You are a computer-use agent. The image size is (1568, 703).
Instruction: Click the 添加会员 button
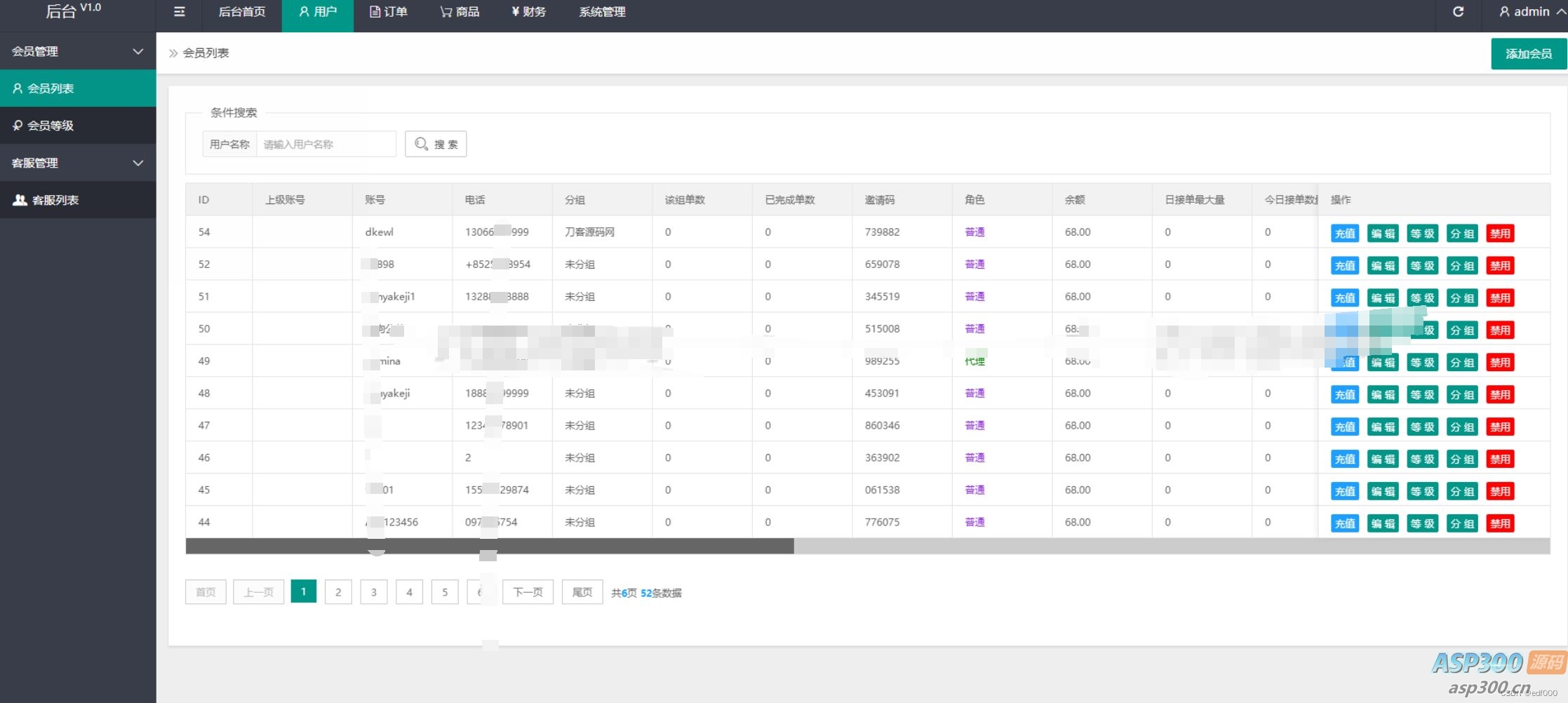coord(1528,54)
